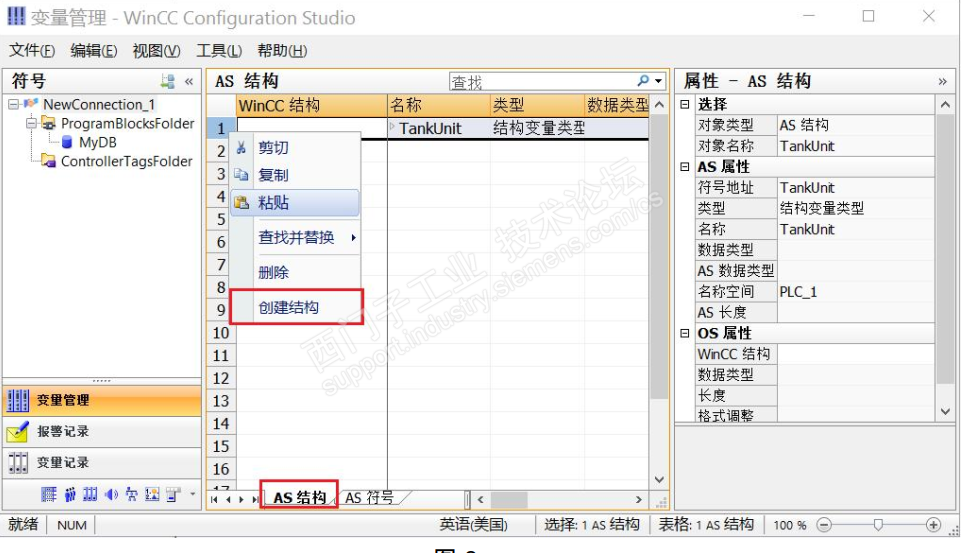Click the first editor shortcut icon in bottom navigation strip
This screenshot has width=965, height=553.
coord(49,494)
